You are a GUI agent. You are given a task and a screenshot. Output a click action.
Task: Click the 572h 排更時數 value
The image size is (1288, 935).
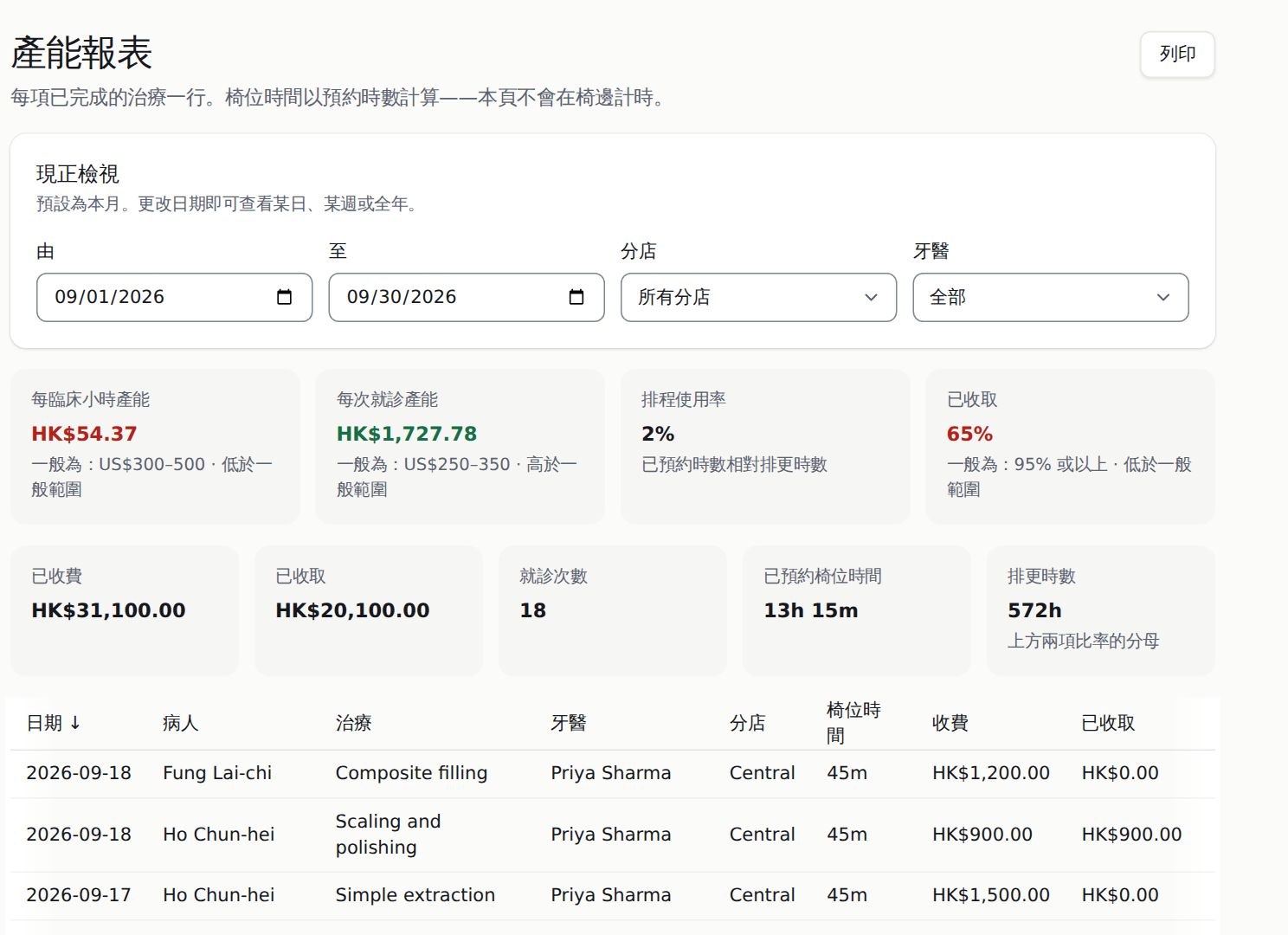click(x=1034, y=610)
